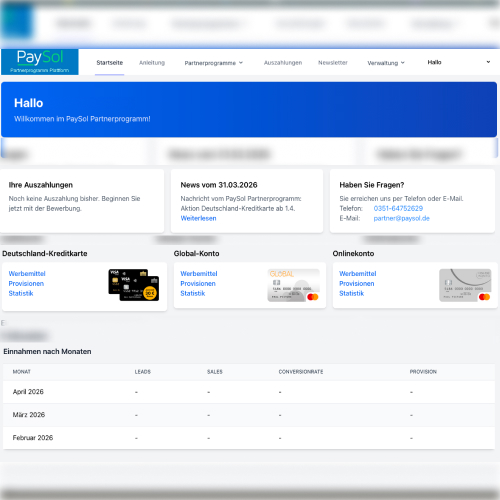Image resolution: width=500 pixels, height=500 pixels.
Task: Call phone number 0351-64752629 link
Action: point(398,208)
